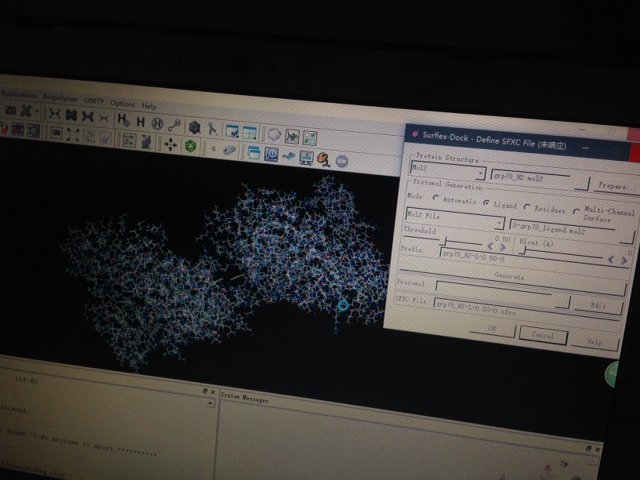Image resolution: width=640 pixels, height=480 pixels.
Task: Click OK in Surflex-Dock dialog
Action: 493,329
